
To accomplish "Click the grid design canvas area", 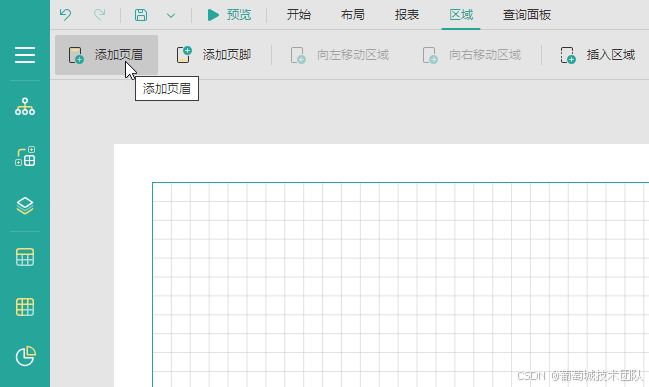I will point(400,284).
